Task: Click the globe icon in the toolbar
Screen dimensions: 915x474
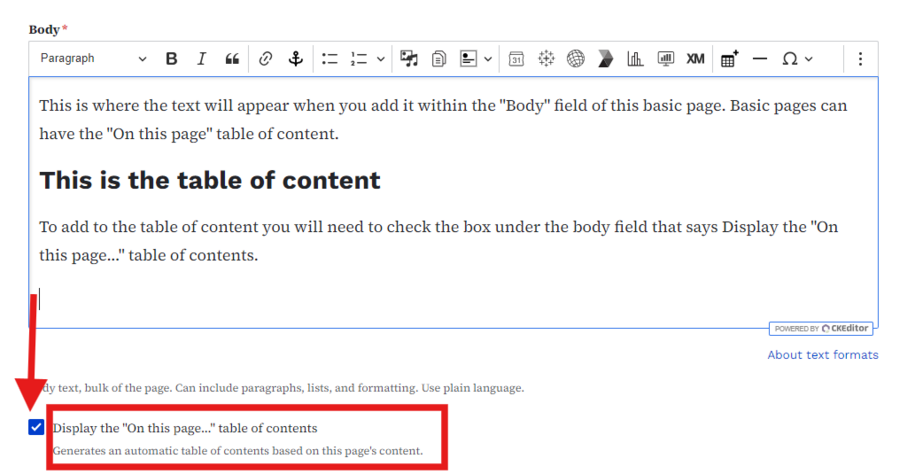Action: [x=575, y=59]
